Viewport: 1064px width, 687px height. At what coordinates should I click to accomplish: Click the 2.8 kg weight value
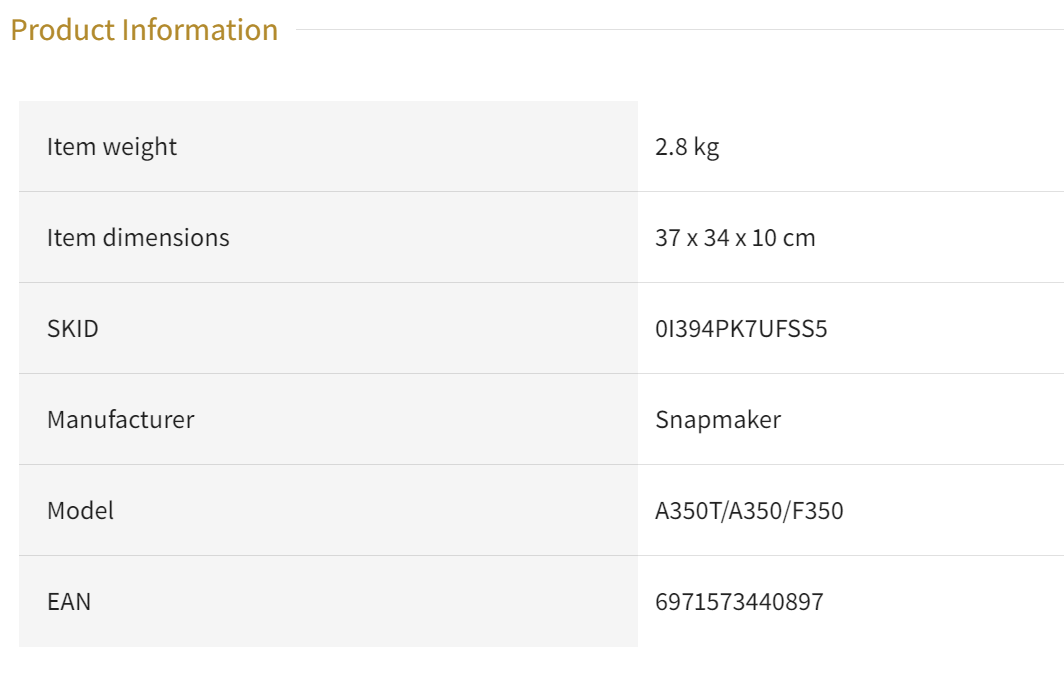click(687, 147)
